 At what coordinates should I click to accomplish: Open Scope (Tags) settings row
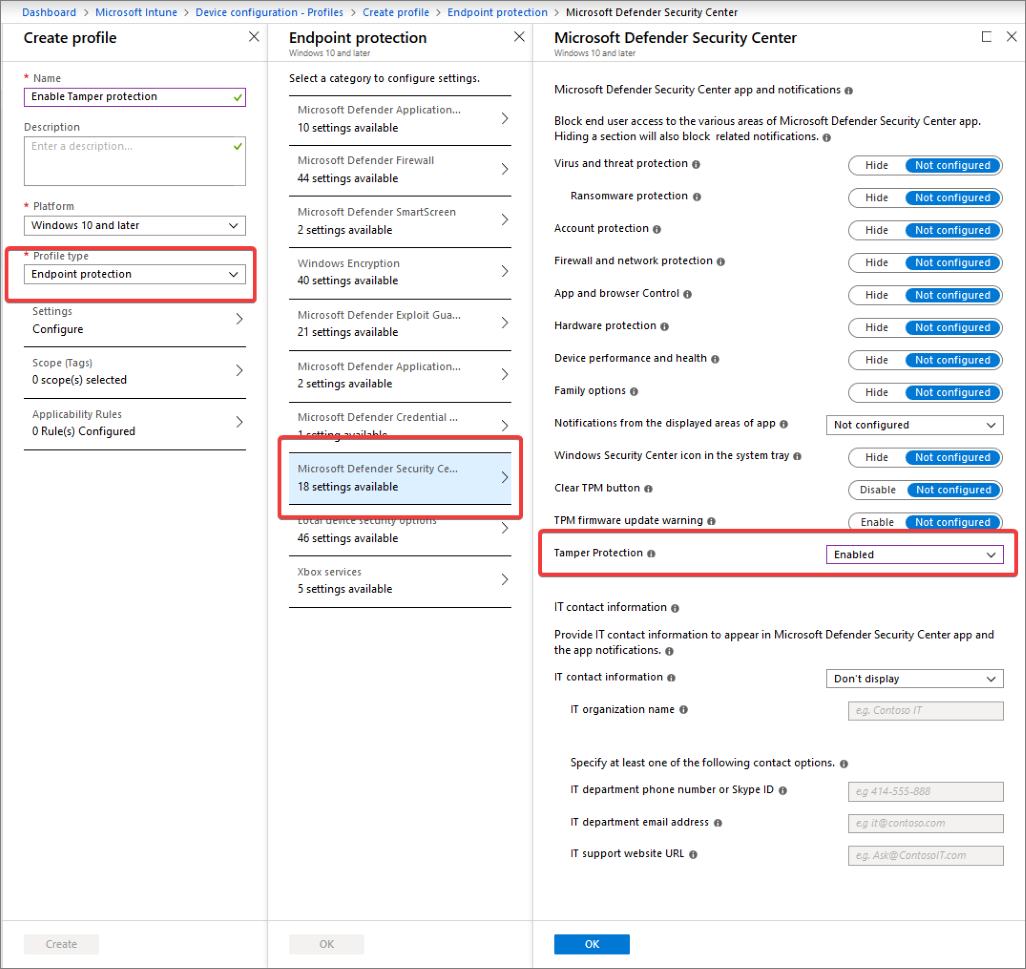(135, 371)
